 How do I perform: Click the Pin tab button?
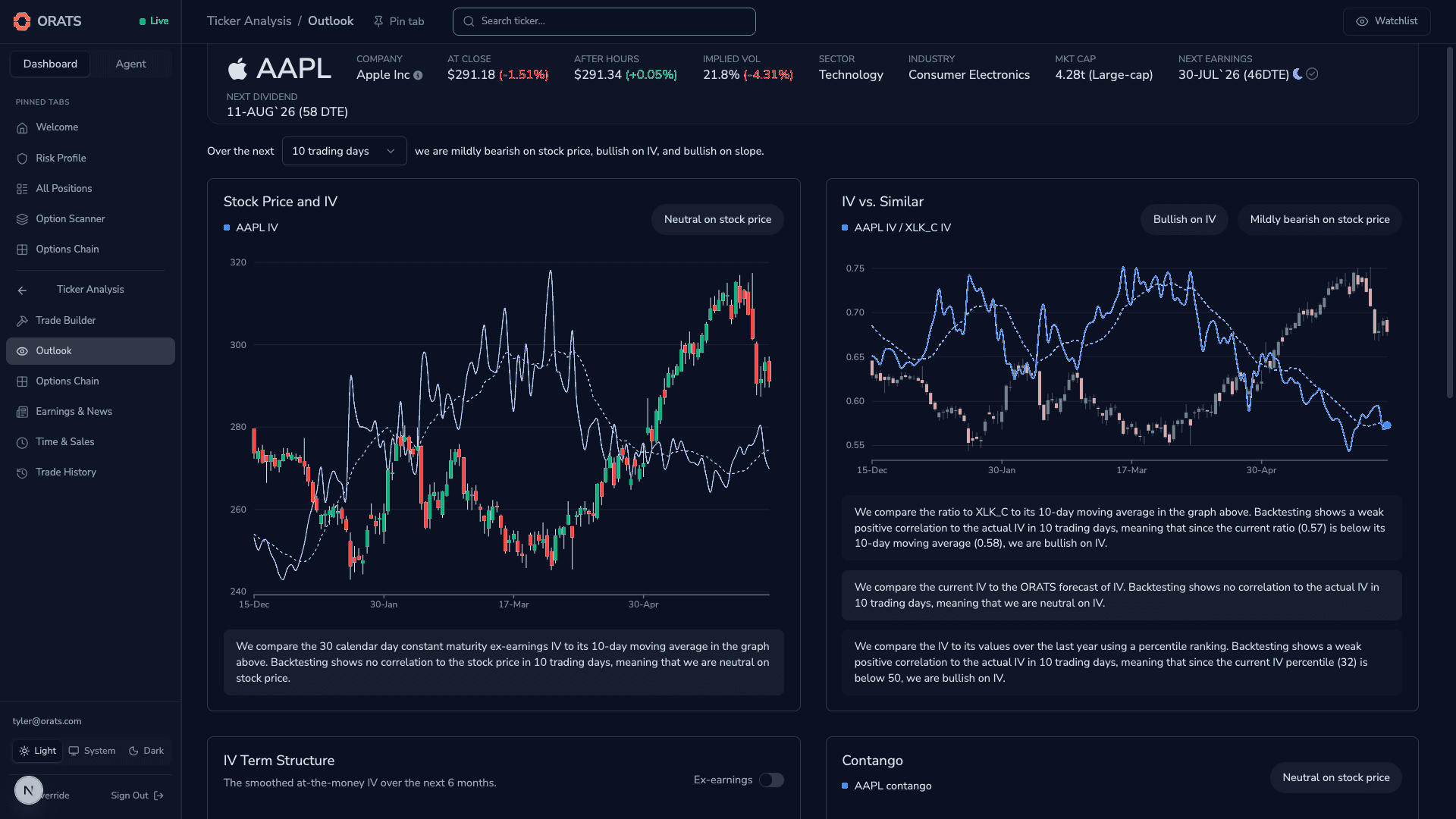[399, 21]
